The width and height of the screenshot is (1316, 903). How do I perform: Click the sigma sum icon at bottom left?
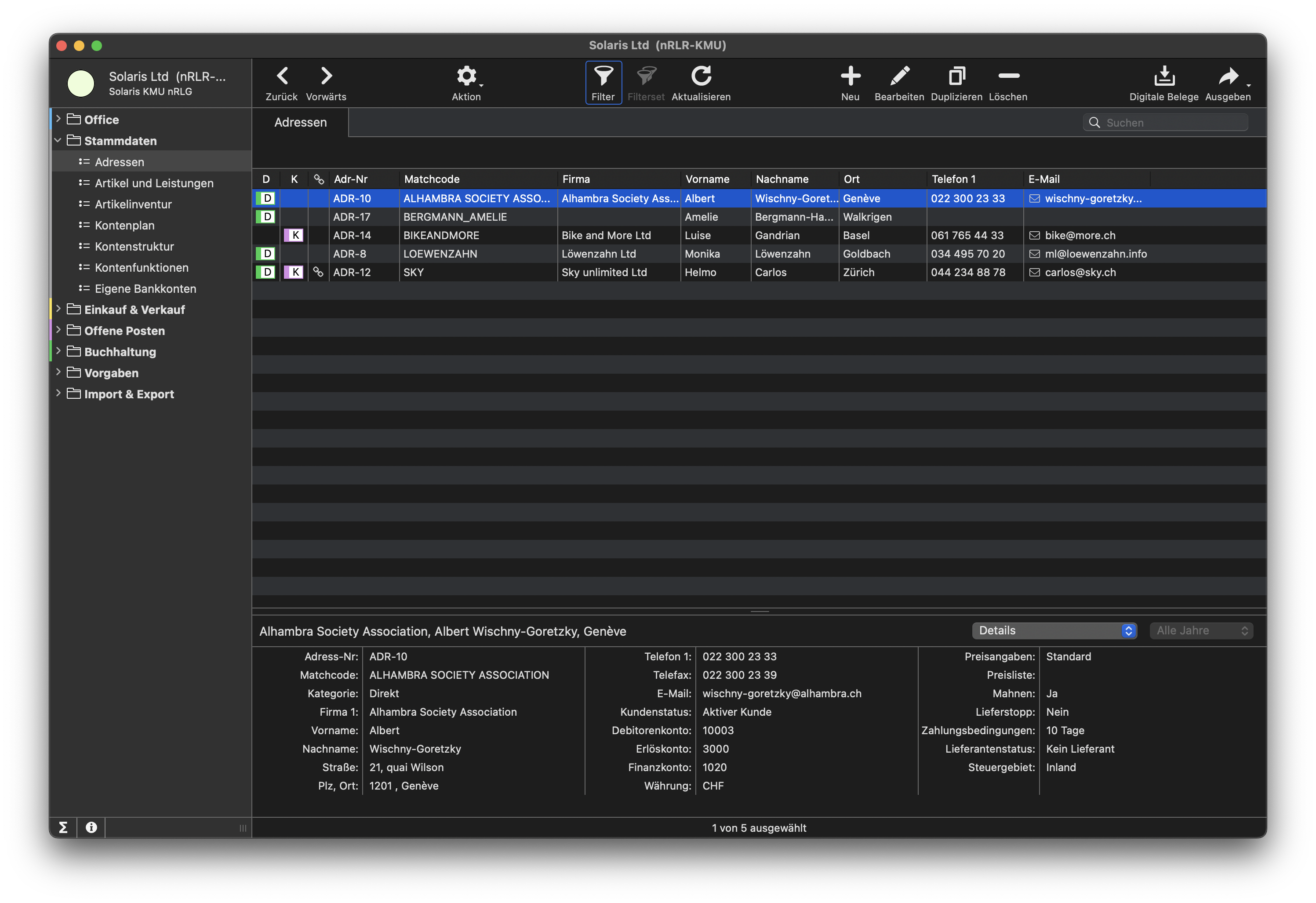(x=63, y=828)
